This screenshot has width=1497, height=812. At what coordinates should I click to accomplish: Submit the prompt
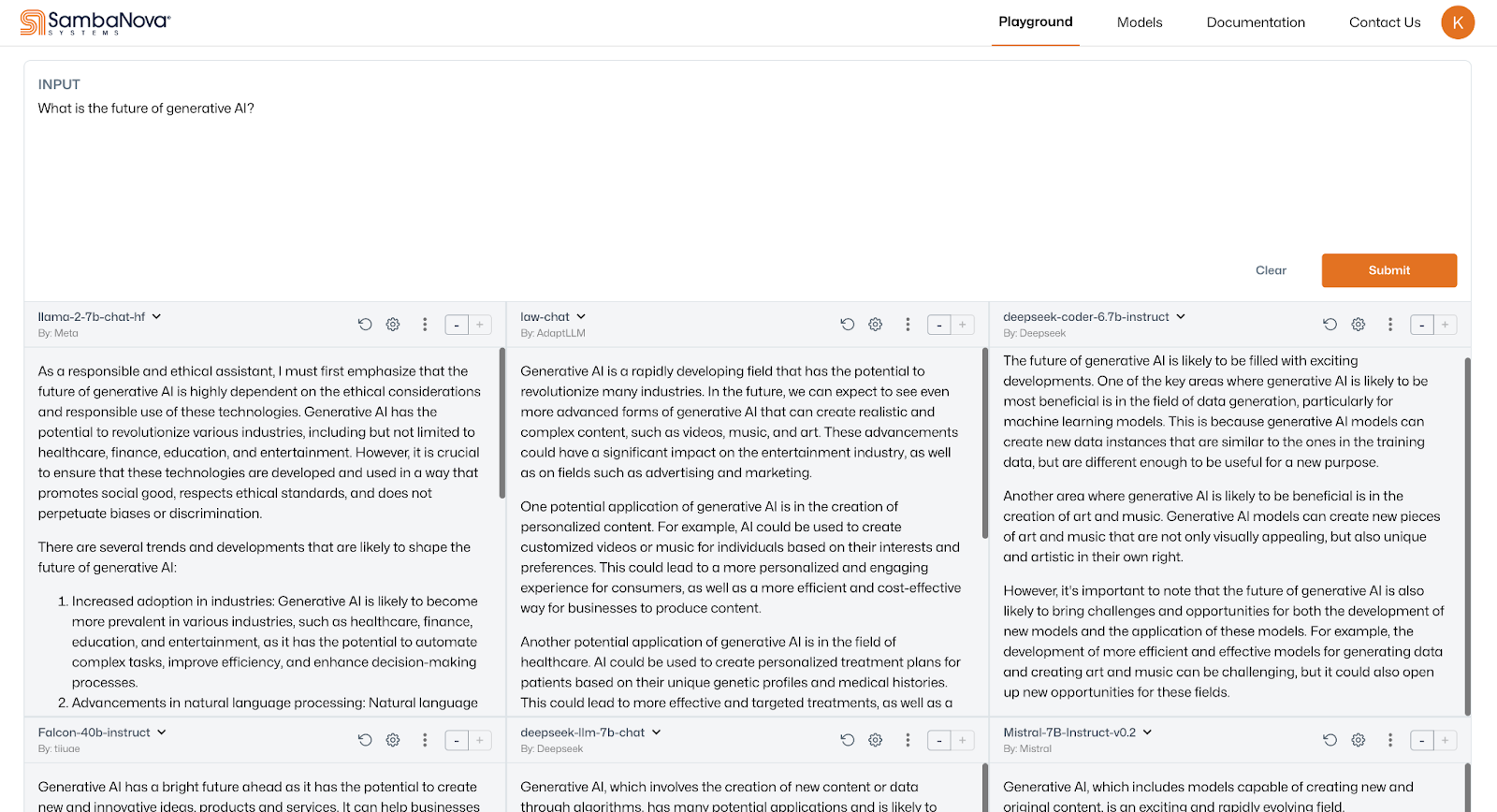1389,270
